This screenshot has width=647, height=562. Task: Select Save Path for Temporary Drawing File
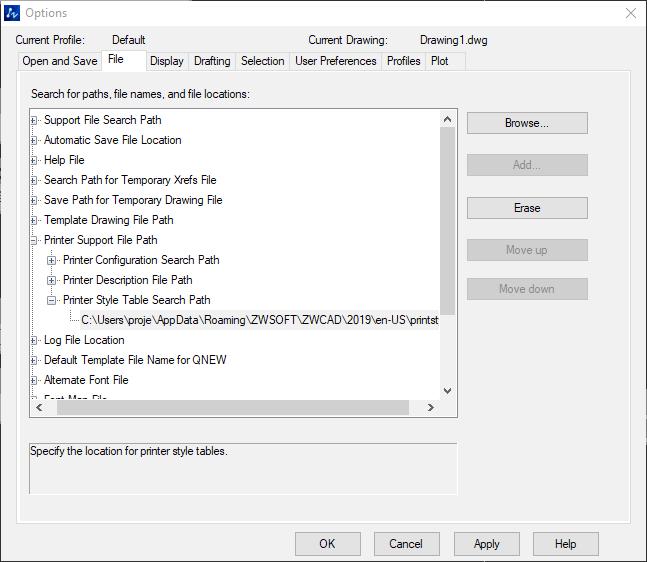tap(133, 200)
